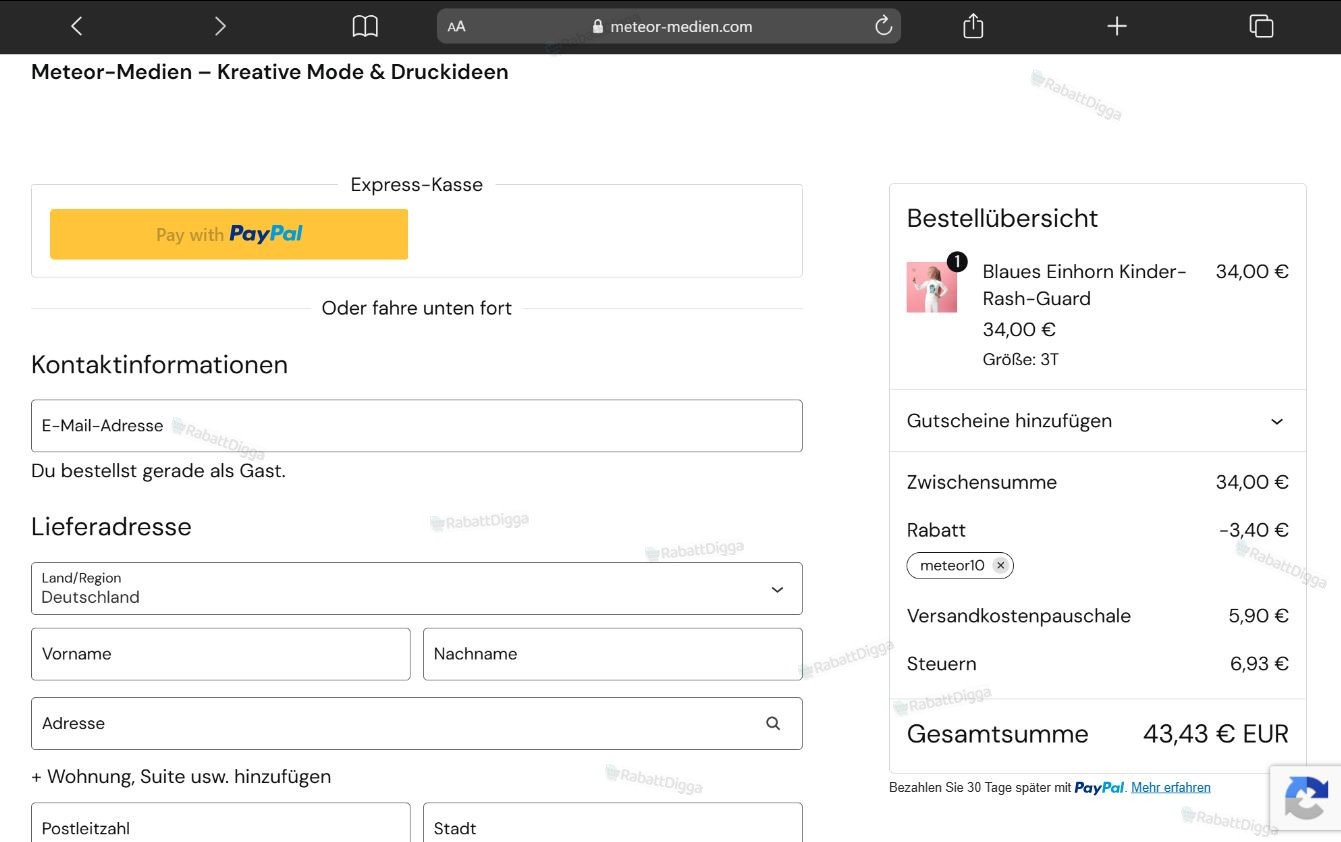Focus the E-Mail-Adresse field

click(417, 426)
